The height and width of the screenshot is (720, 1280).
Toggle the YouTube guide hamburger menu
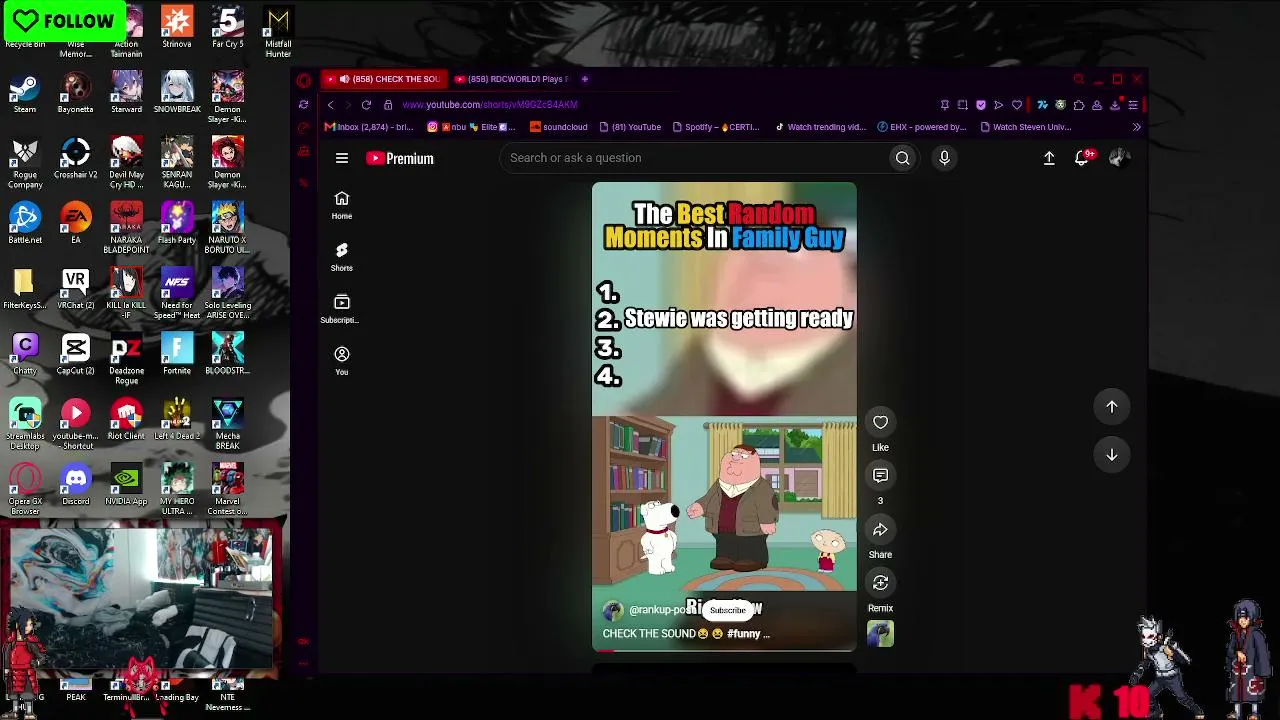point(342,158)
